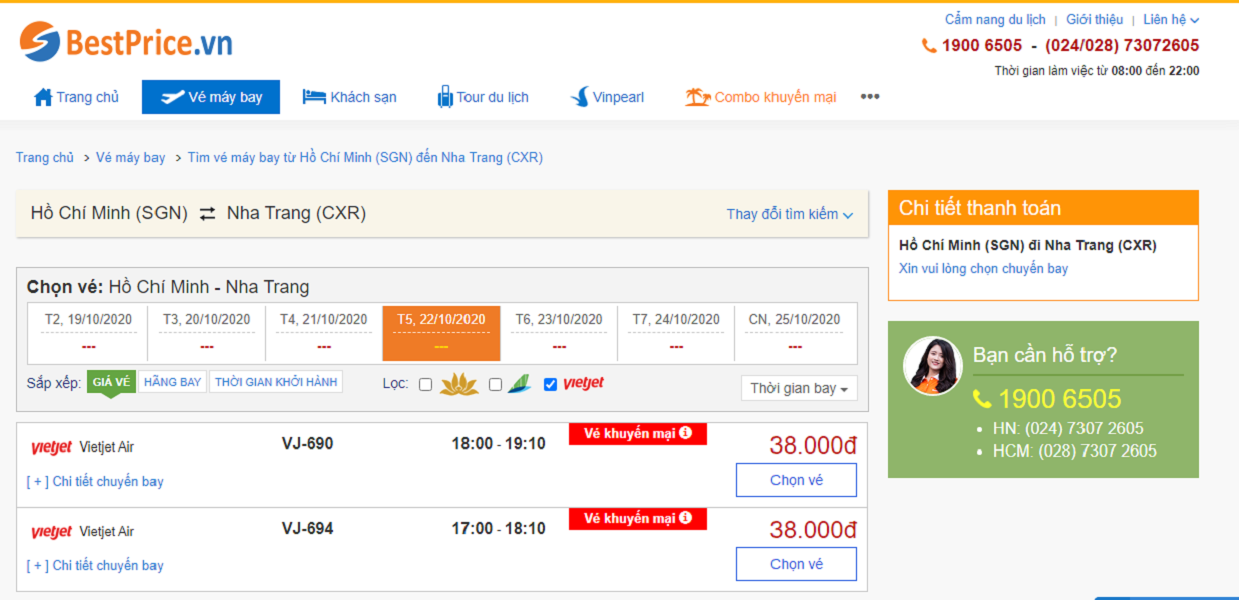1239x600 pixels.
Task: Select date T5, 22/10/2020
Action: coord(441,332)
